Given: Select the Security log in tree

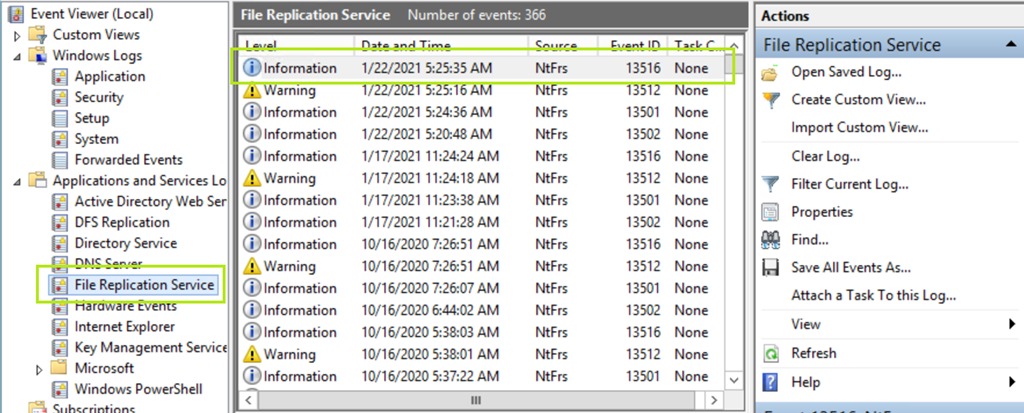Looking at the screenshot, I should click(x=98, y=97).
